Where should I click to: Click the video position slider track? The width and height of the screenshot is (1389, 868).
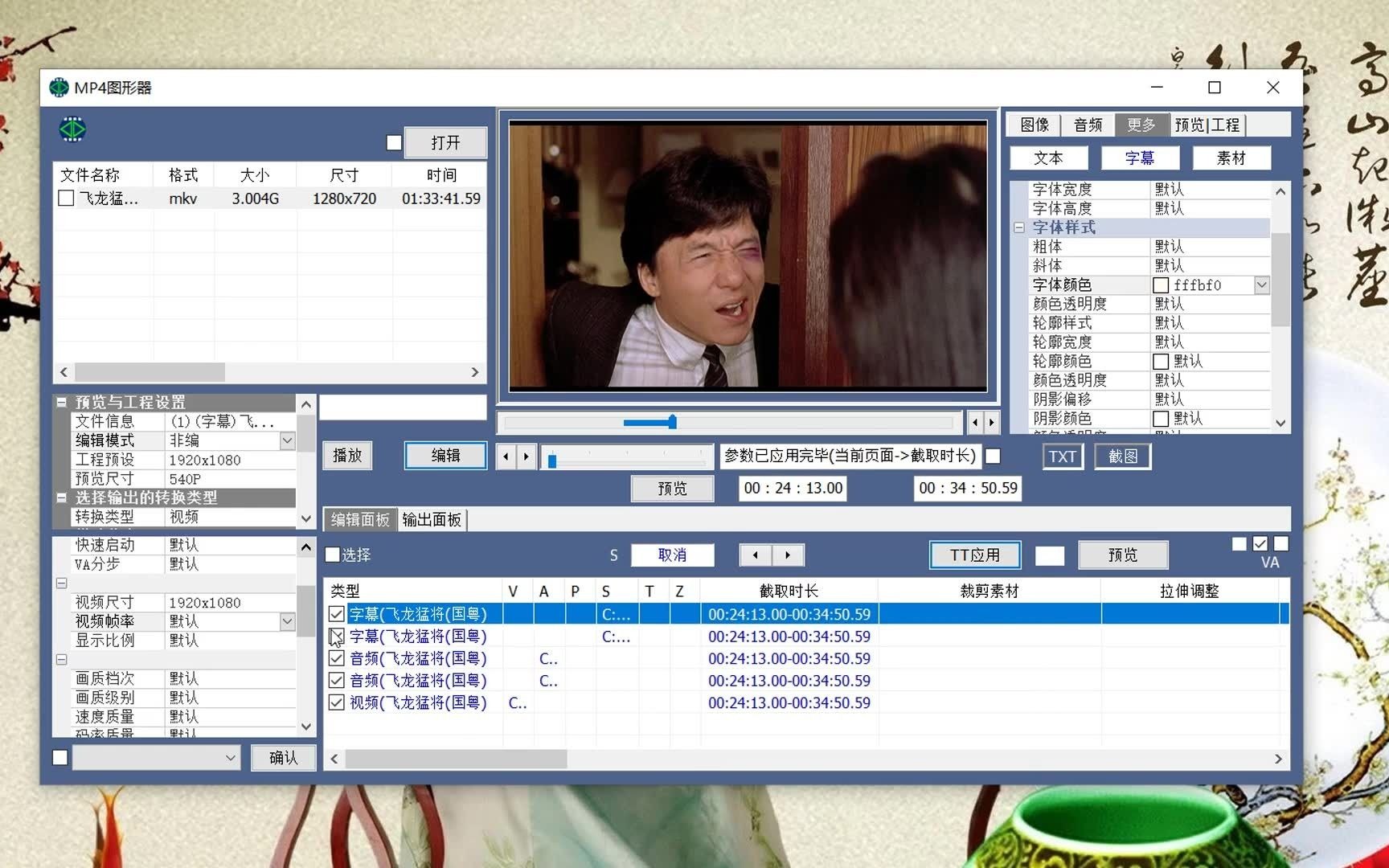[x=728, y=422]
